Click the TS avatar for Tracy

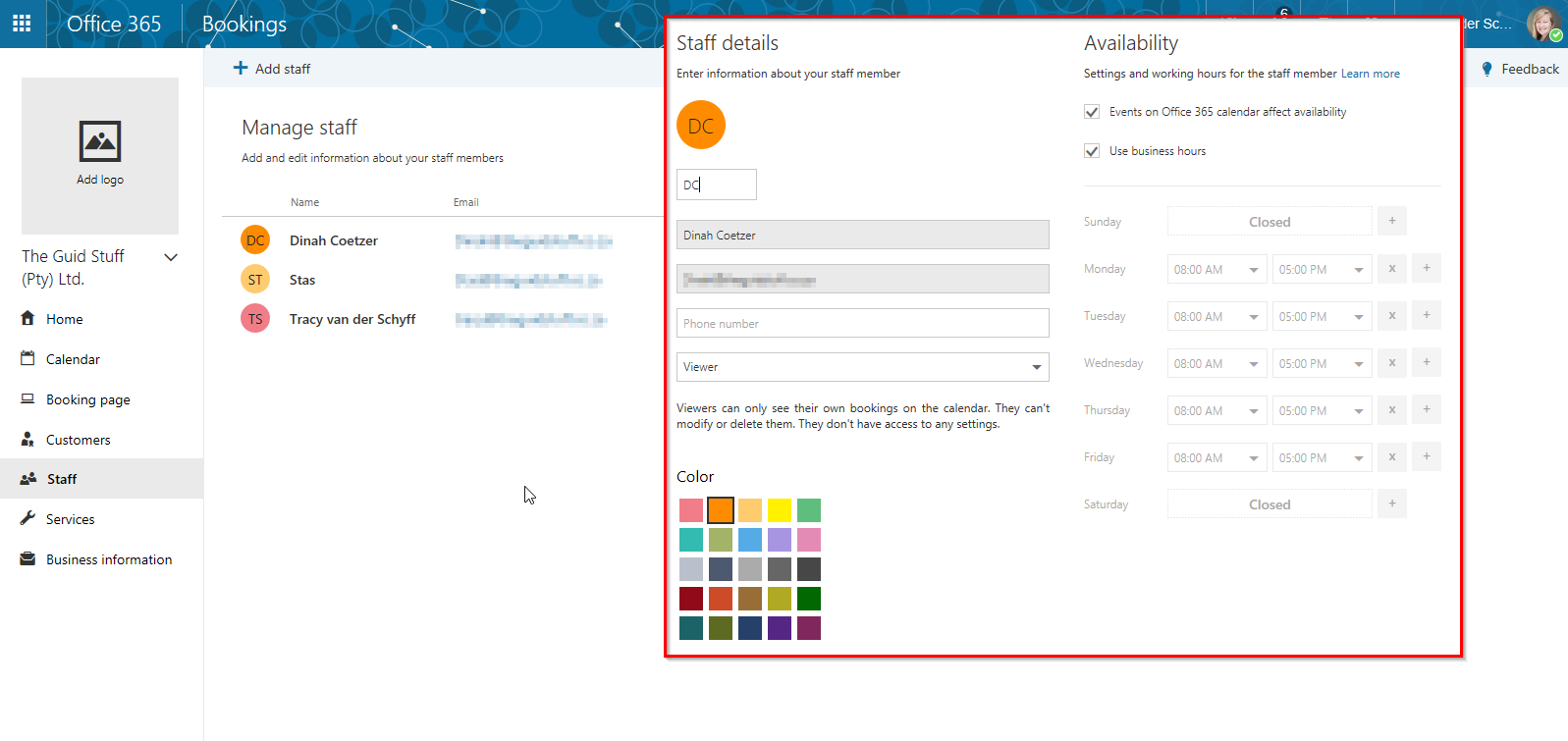pos(255,319)
